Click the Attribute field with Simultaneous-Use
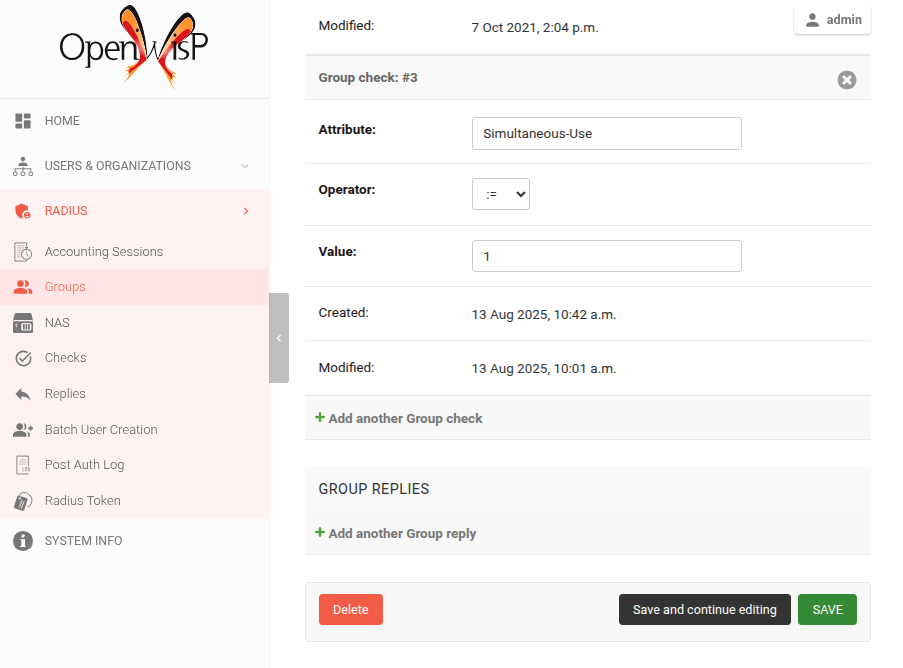The height and width of the screenshot is (668, 903). (x=606, y=133)
